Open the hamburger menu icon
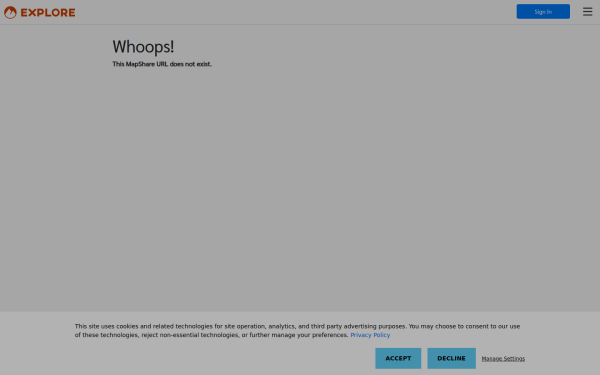This screenshot has height=375, width=600. (587, 11)
